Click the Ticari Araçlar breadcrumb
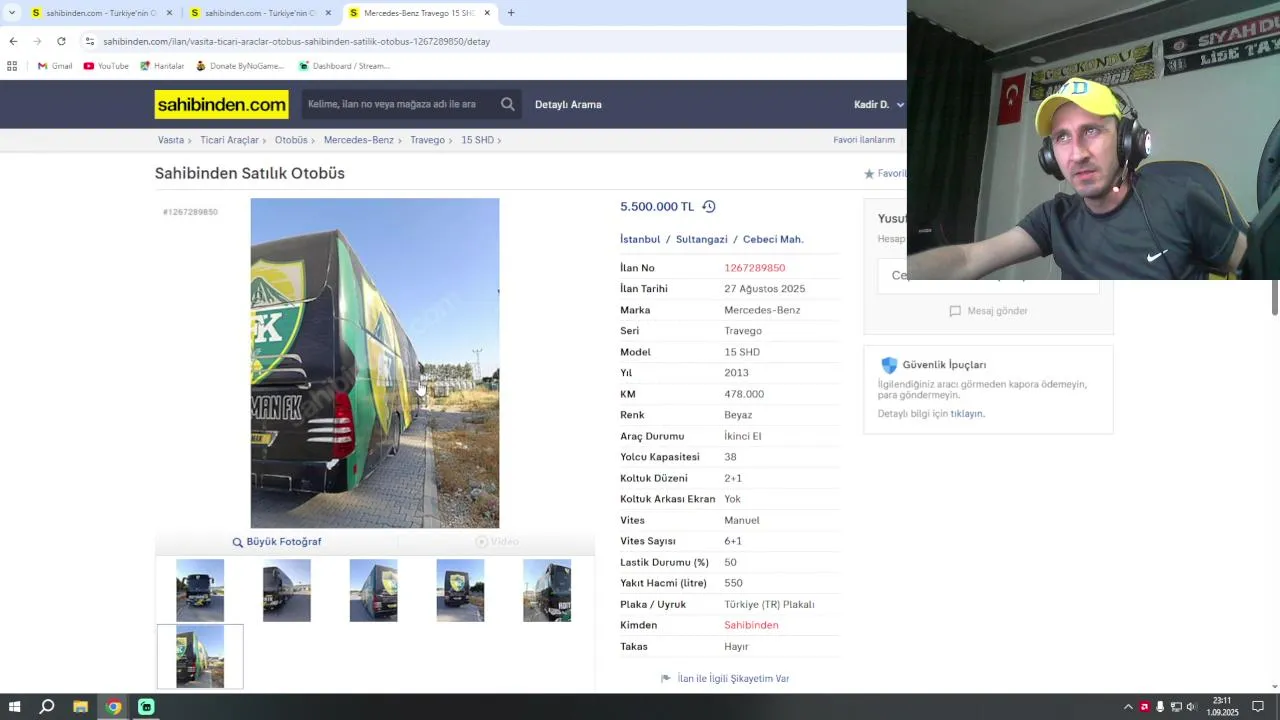Screen dimensions: 1280x720 [229, 140]
